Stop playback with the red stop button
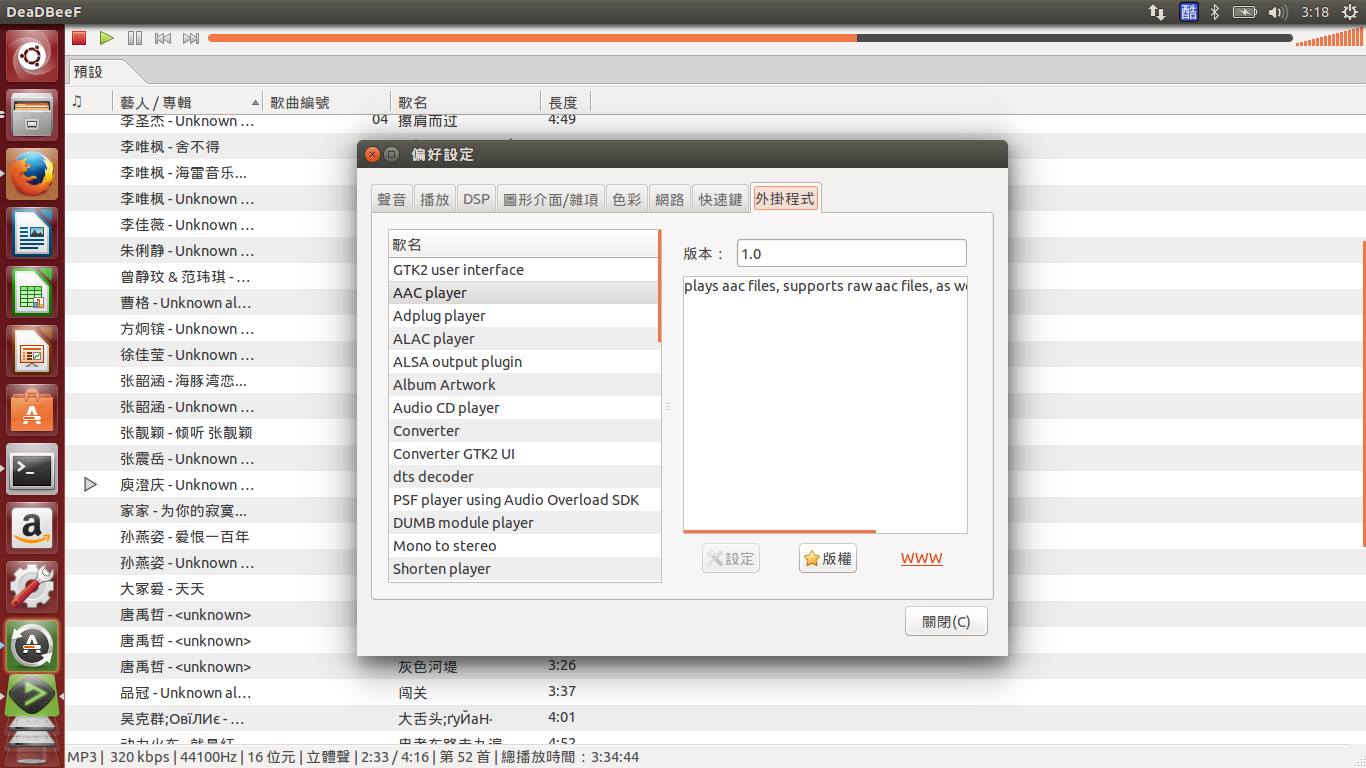Screen dimensions: 1366x768 click(x=79, y=38)
